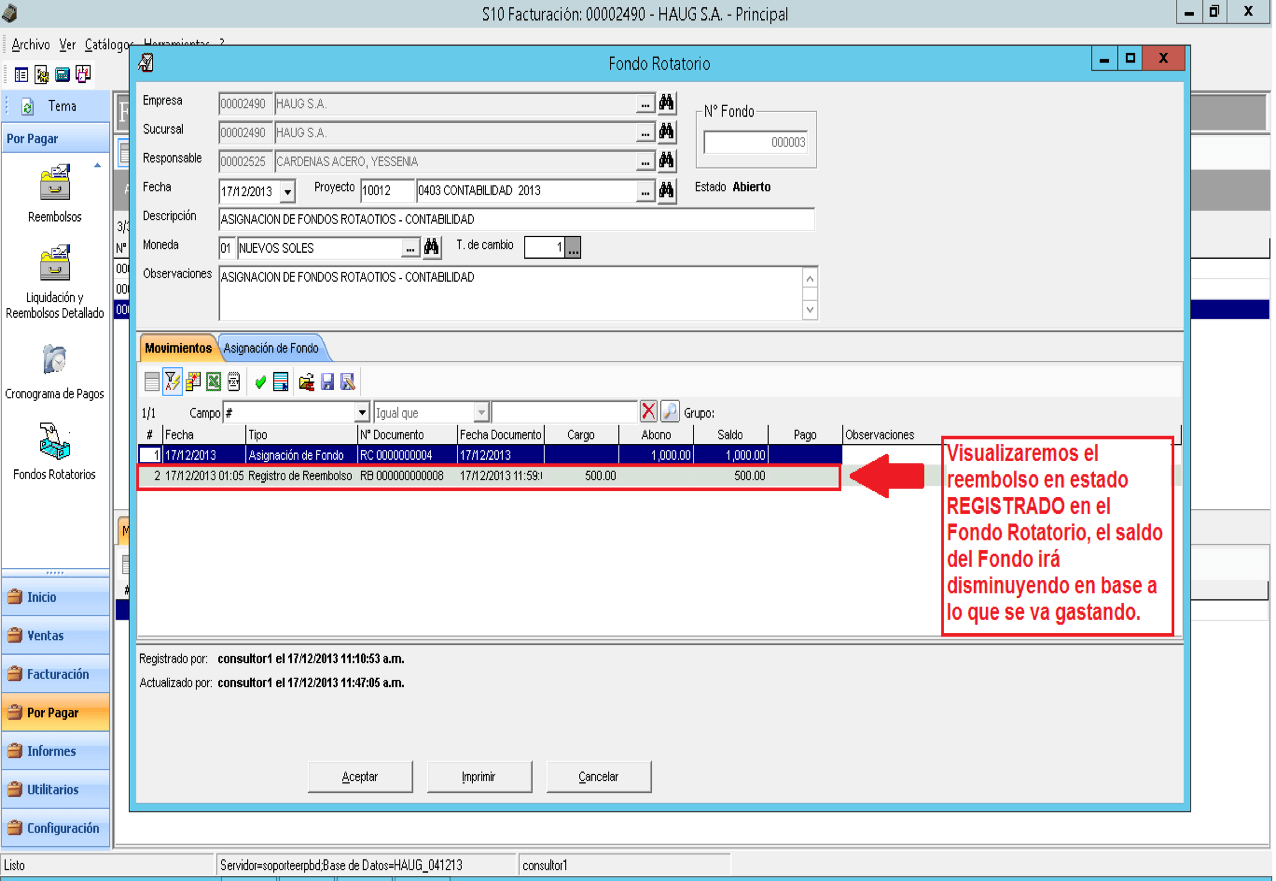
Task: Select the Facturación navigation section
Action: pyautogui.click(x=55, y=674)
